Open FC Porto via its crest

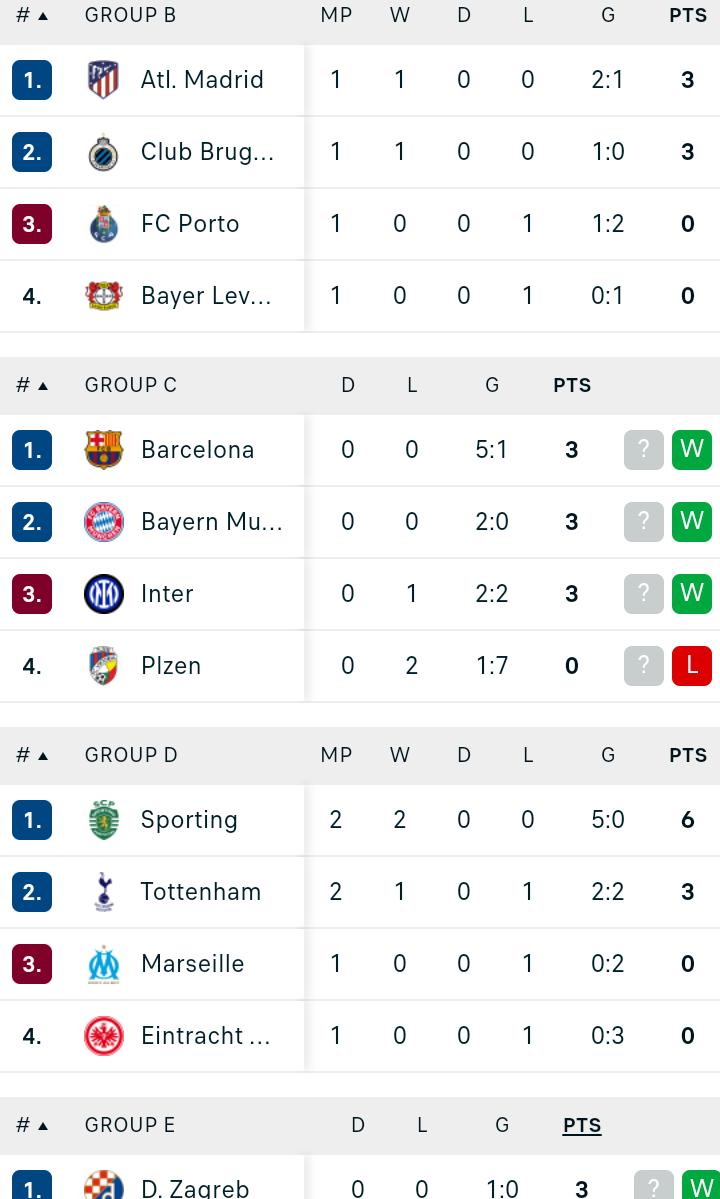point(103,223)
